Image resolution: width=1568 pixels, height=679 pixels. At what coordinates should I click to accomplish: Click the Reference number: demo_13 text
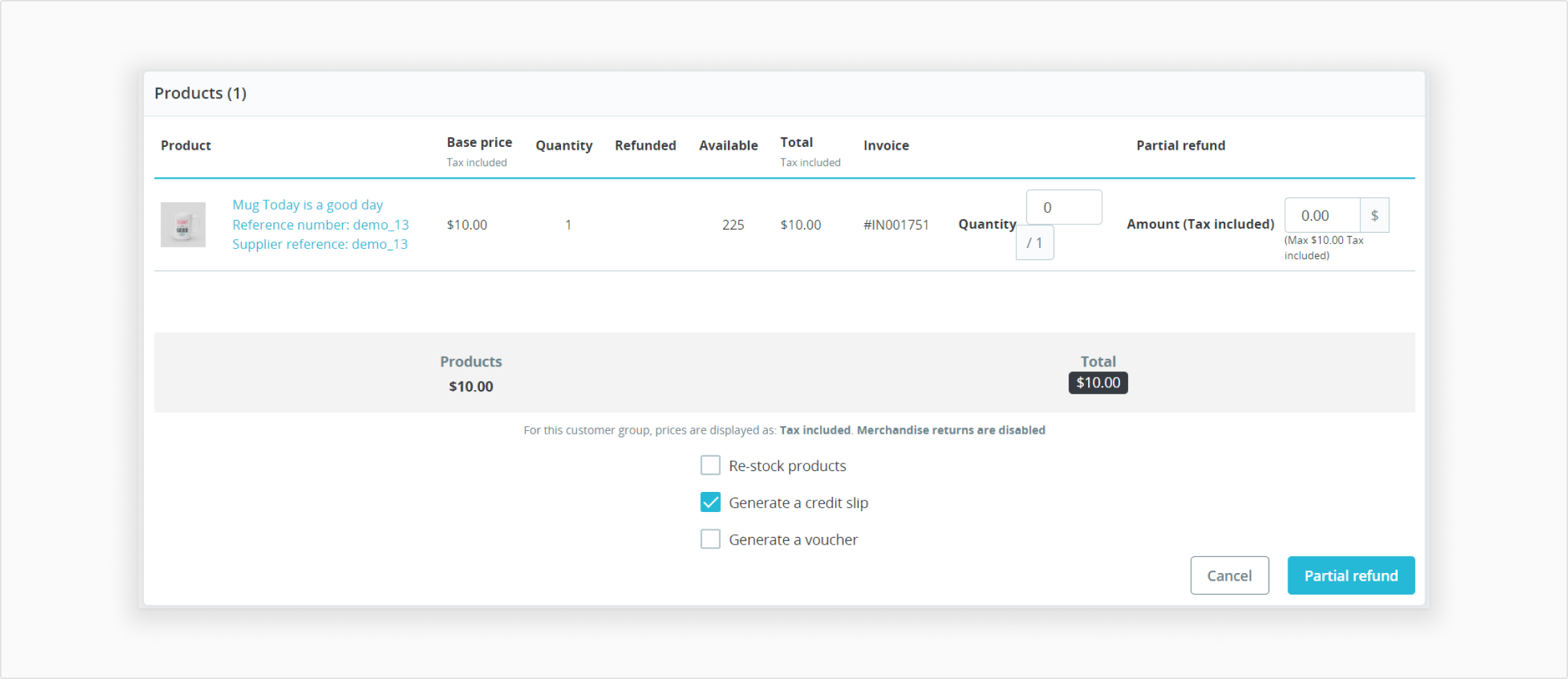point(321,224)
